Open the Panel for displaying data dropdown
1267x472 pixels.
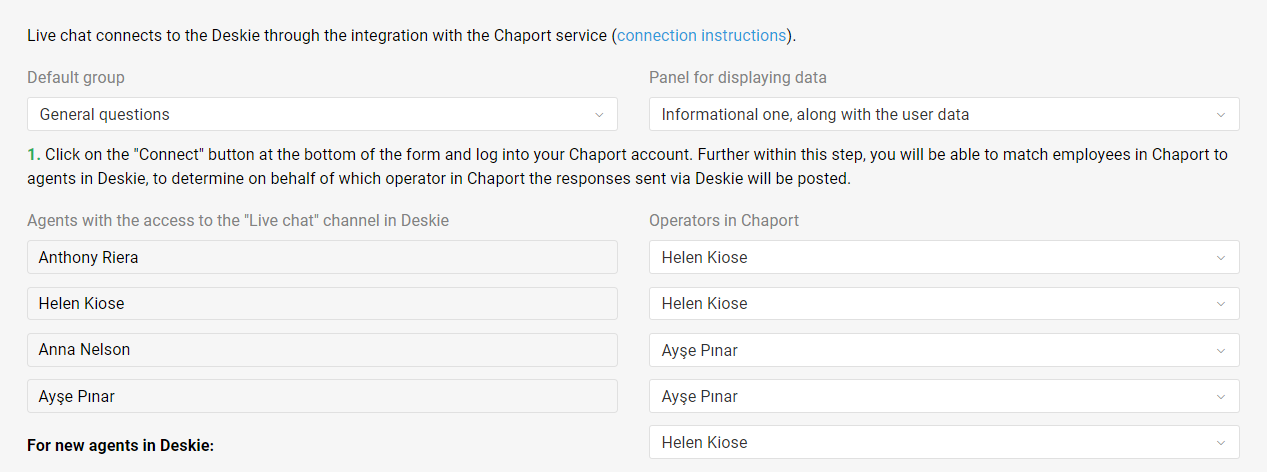(943, 114)
